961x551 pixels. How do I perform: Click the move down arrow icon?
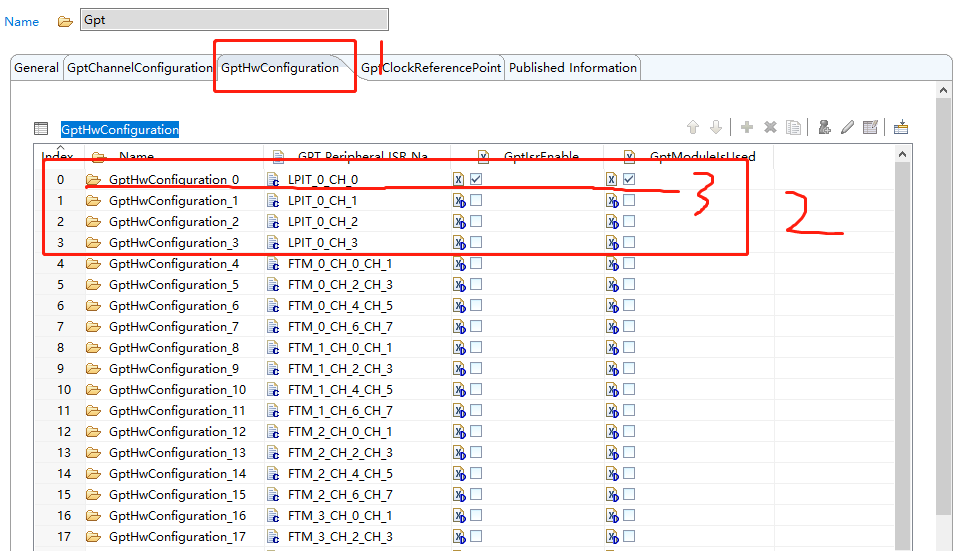716,127
